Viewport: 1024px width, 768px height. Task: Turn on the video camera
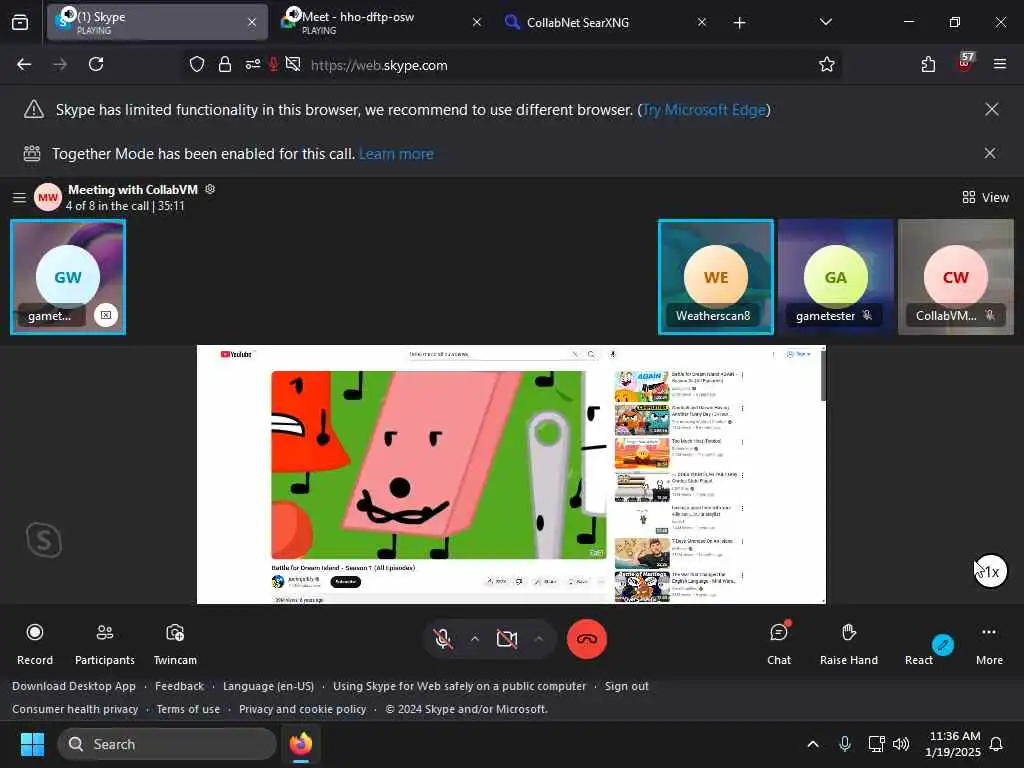pos(507,639)
